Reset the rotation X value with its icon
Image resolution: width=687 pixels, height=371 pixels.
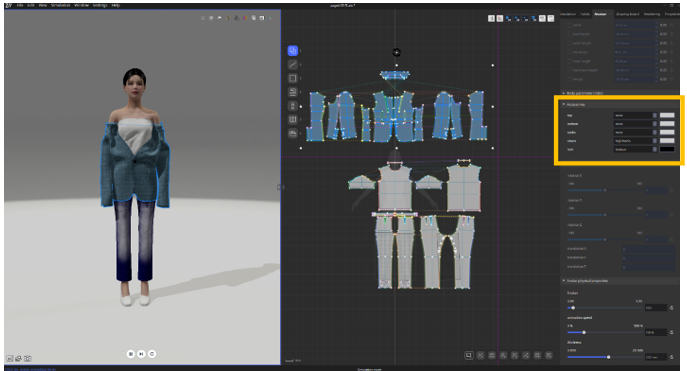pyautogui.click(x=671, y=190)
